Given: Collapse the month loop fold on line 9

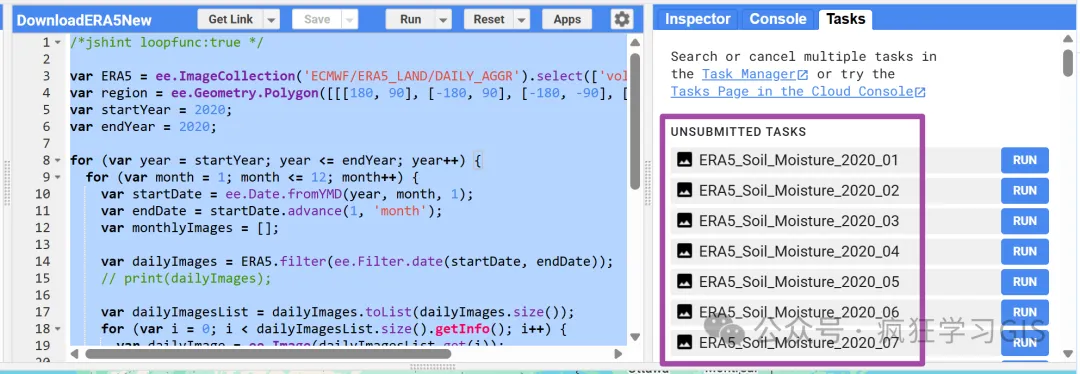Looking at the screenshot, I should click(x=58, y=177).
